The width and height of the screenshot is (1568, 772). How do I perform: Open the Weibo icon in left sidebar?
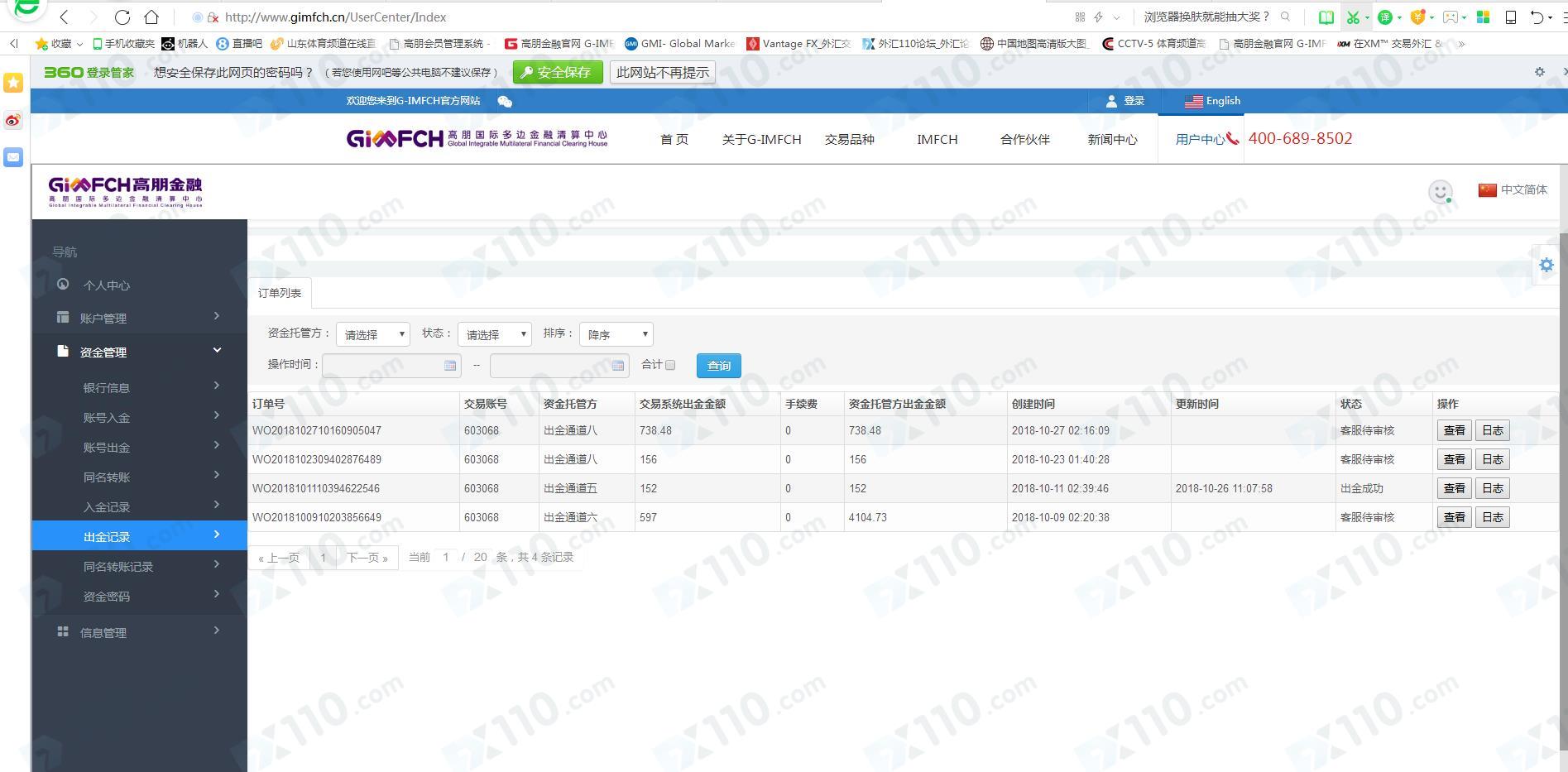(13, 120)
